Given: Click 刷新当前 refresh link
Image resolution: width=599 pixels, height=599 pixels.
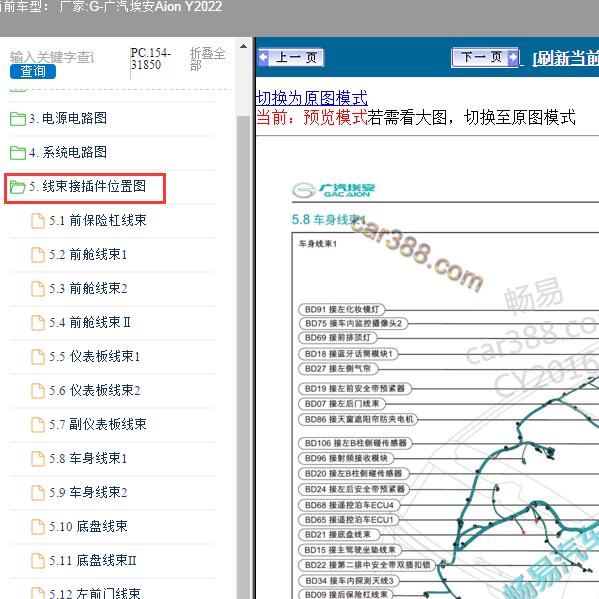Looking at the screenshot, I should point(566,58).
